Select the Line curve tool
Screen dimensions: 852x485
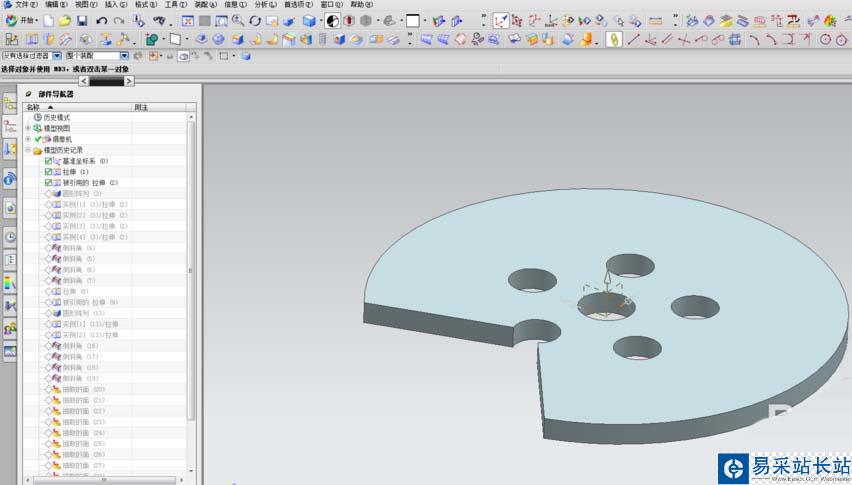(634, 40)
